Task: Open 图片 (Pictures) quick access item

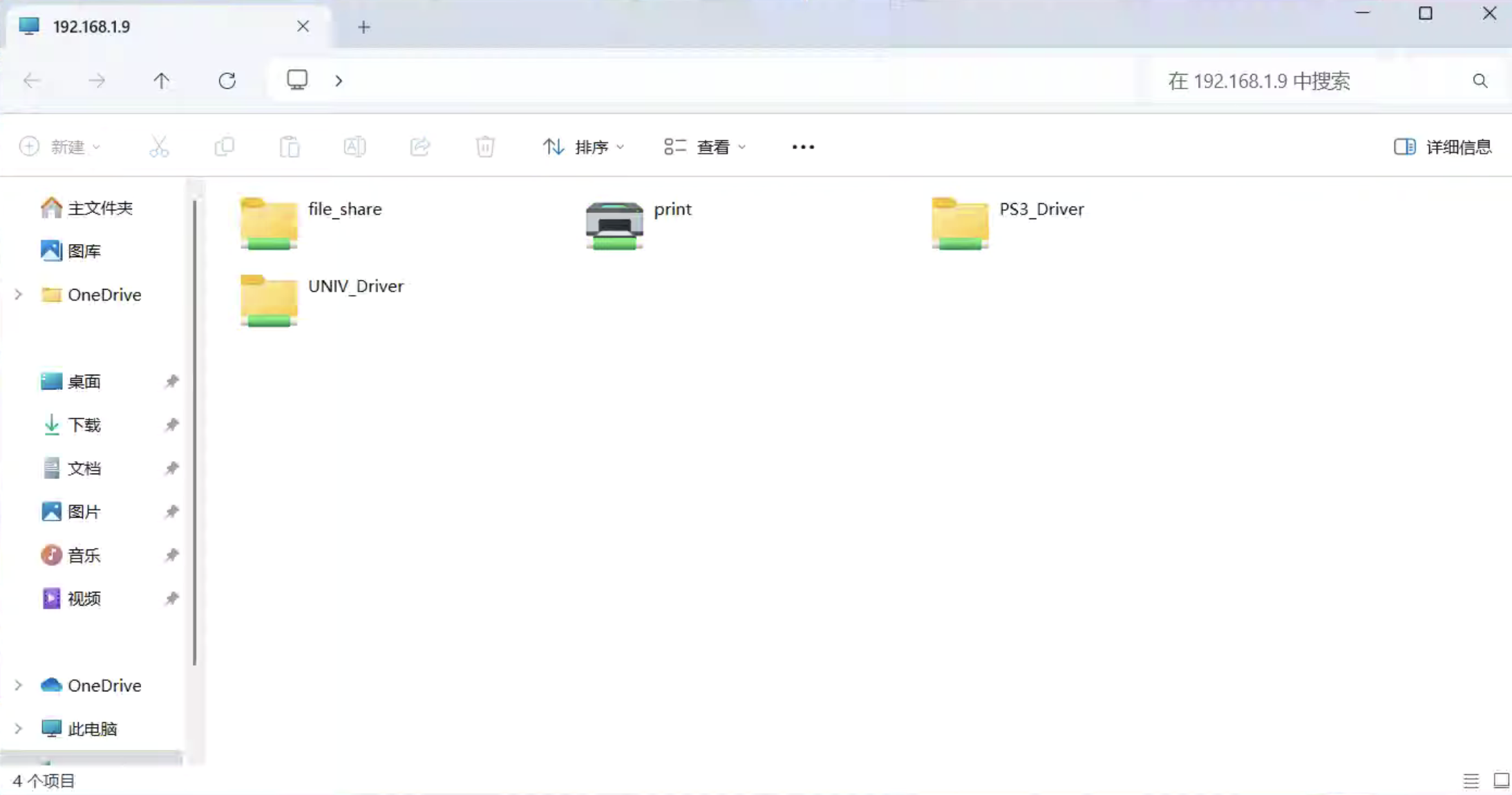Action: click(x=71, y=512)
